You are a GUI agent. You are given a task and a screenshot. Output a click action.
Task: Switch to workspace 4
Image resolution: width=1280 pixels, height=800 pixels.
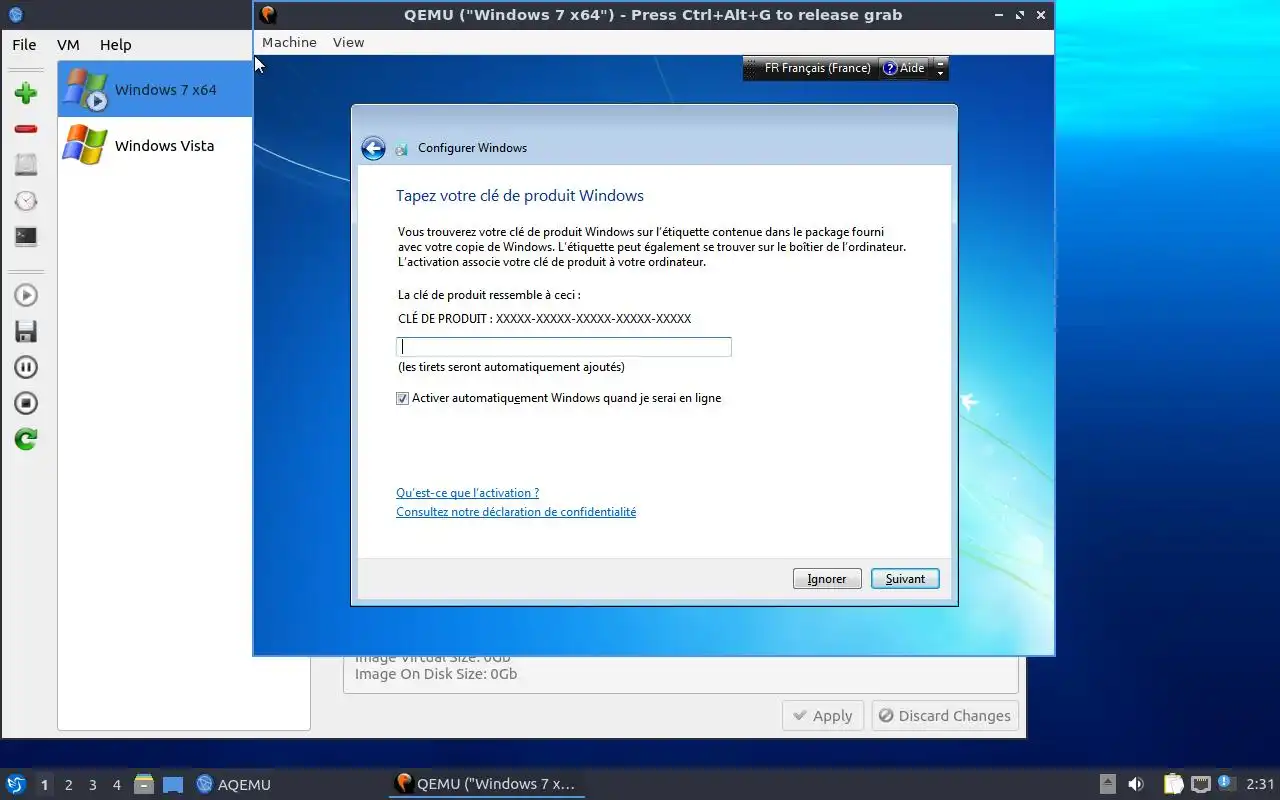coord(116,785)
